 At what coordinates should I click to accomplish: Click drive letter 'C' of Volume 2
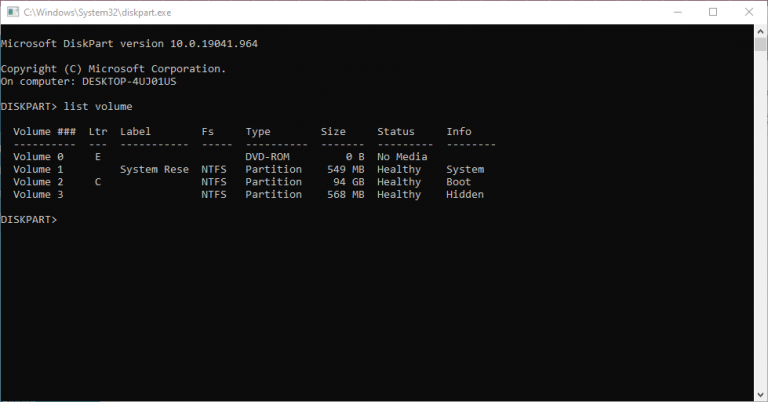[98, 182]
